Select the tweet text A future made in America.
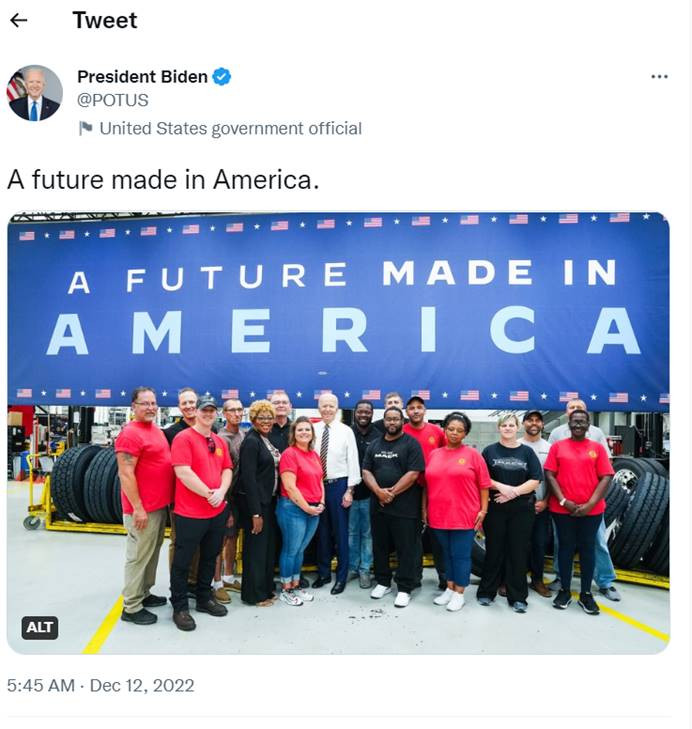The width and height of the screenshot is (692, 729). pos(163,179)
